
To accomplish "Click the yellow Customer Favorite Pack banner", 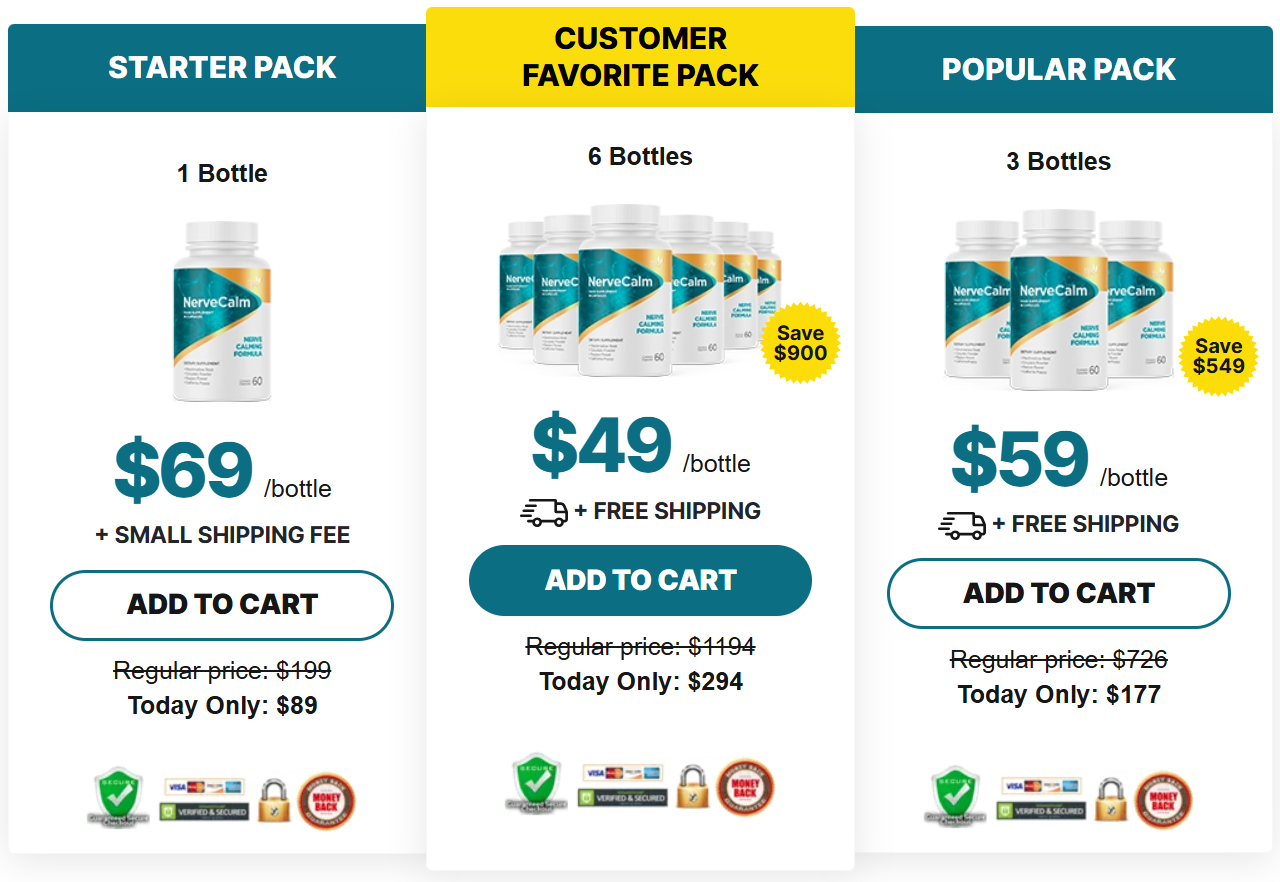I will [x=639, y=57].
